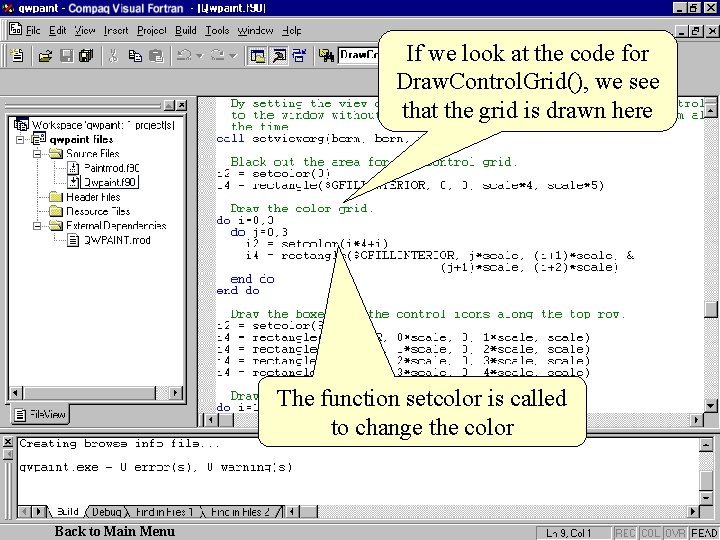Image resolution: width=720 pixels, height=540 pixels.
Task: Open the Redo history dropdown arrow
Action: click(233, 56)
